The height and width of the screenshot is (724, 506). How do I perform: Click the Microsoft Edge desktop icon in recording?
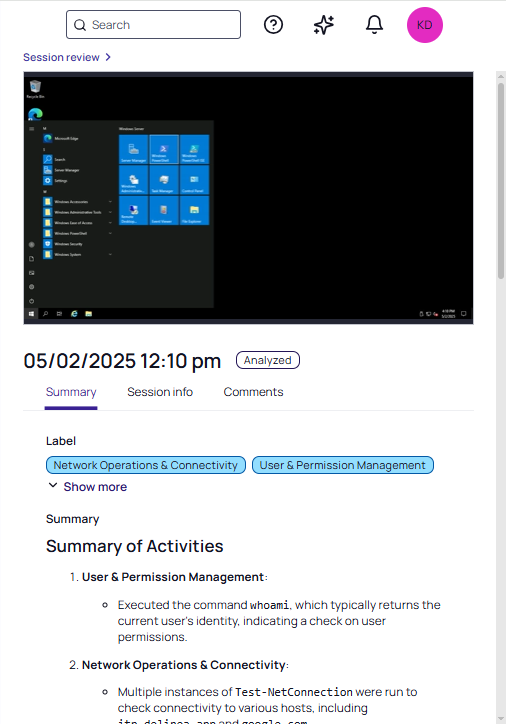click(35, 114)
